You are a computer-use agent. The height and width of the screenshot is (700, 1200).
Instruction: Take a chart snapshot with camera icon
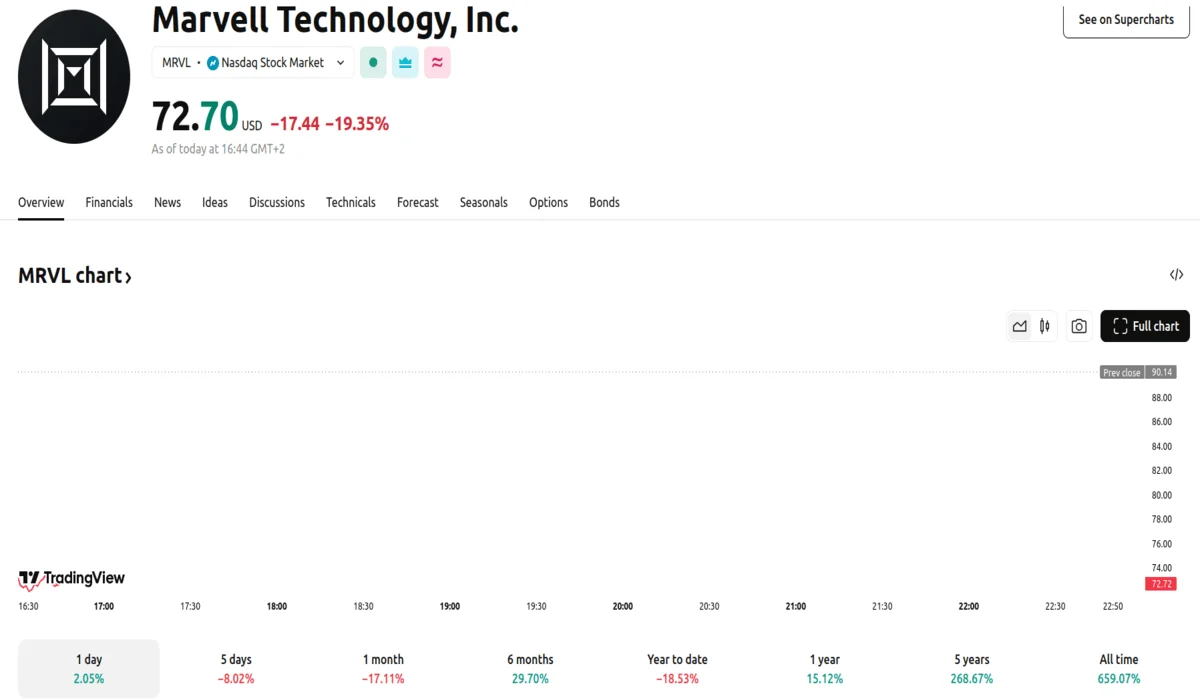(1078, 326)
